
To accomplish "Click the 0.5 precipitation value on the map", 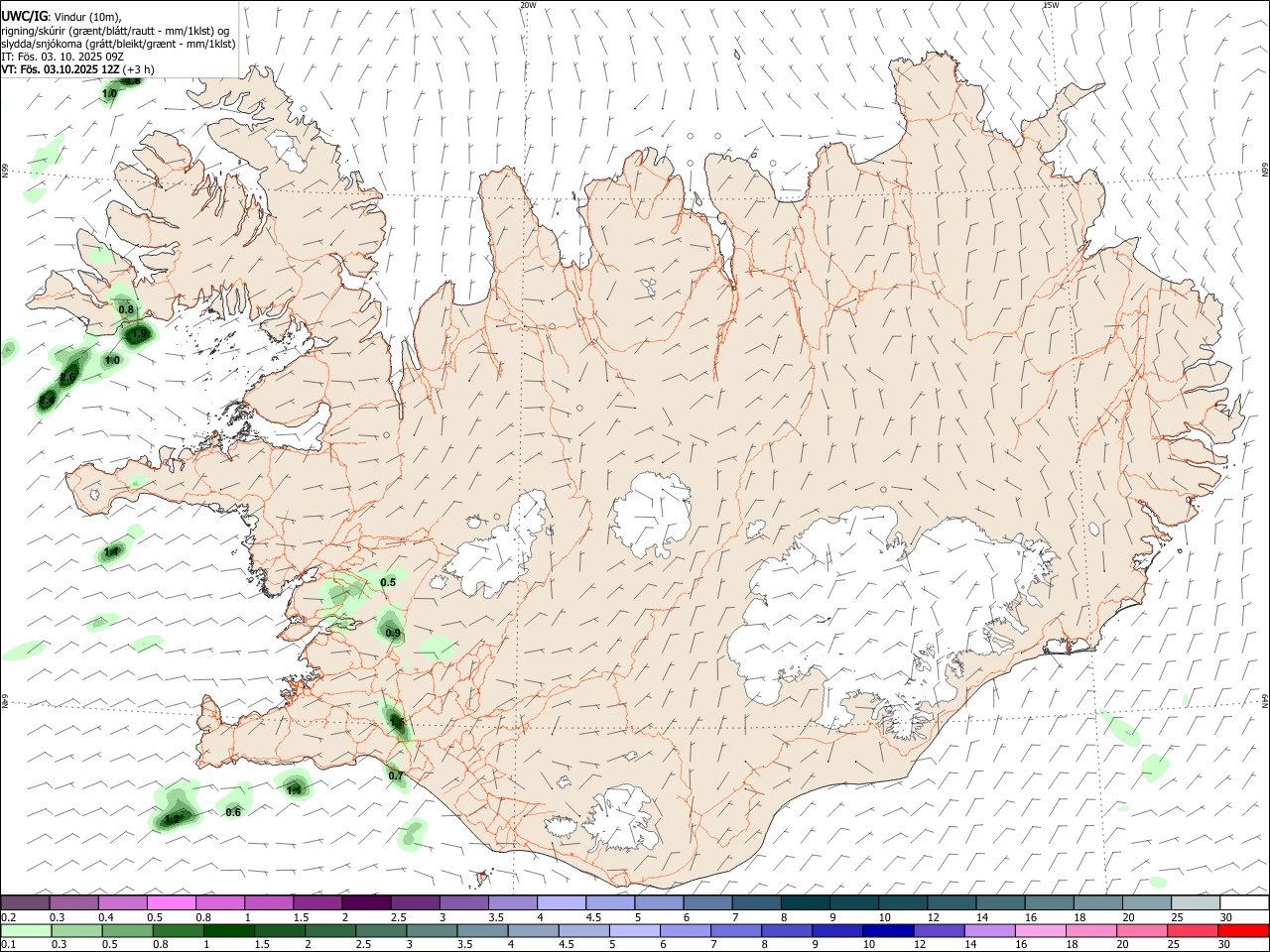I will click(388, 582).
